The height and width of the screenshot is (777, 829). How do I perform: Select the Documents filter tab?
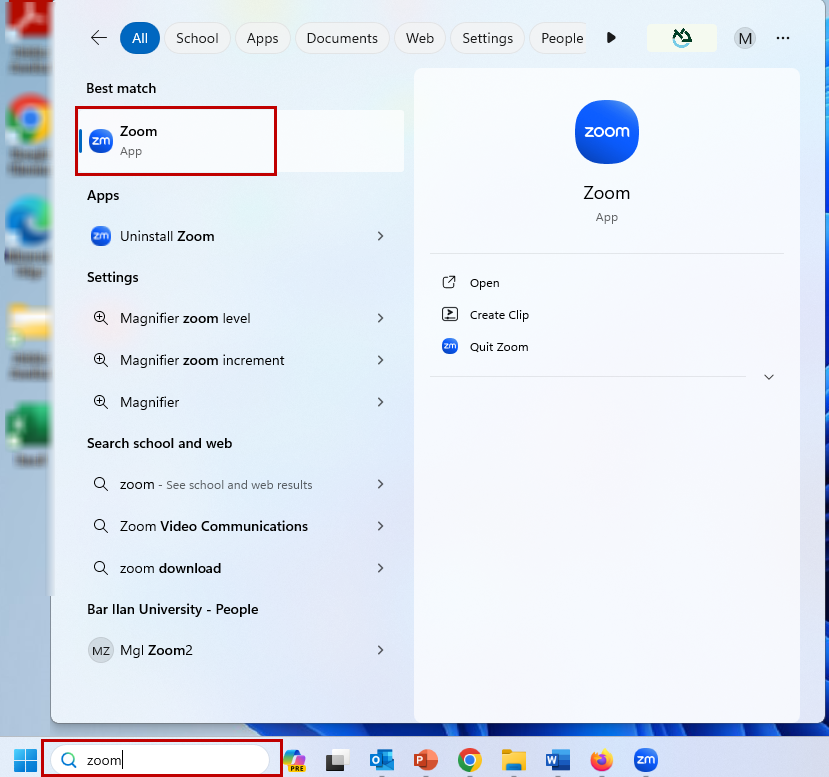pos(342,38)
